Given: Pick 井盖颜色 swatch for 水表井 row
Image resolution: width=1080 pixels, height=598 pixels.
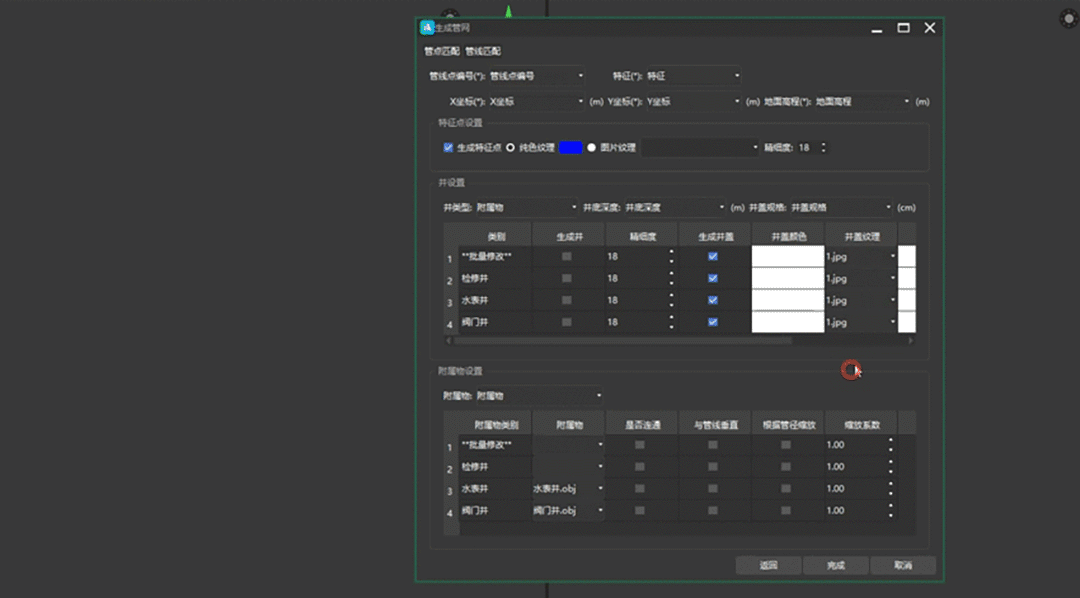Looking at the screenshot, I should point(787,300).
